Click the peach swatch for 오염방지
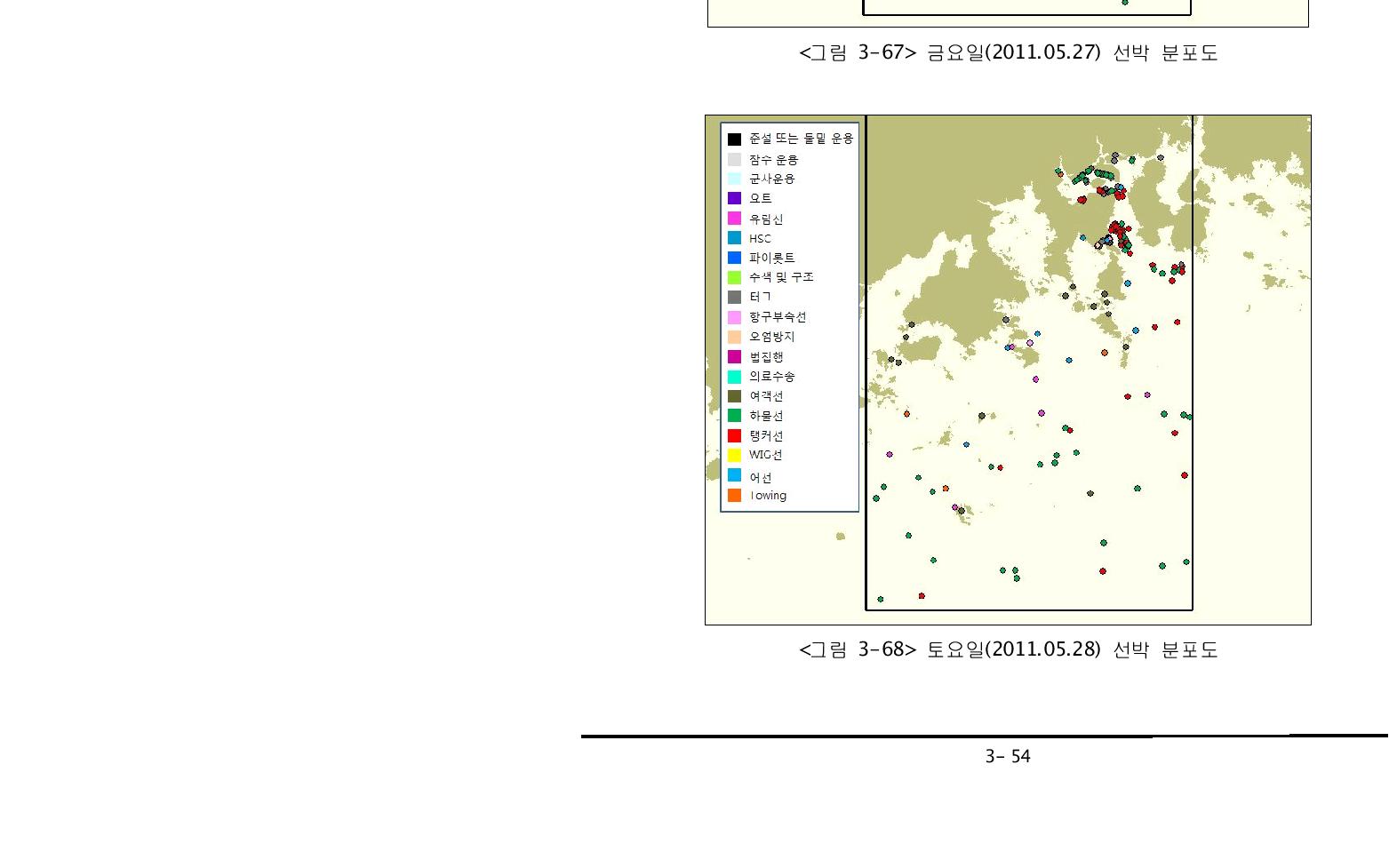 (x=734, y=337)
